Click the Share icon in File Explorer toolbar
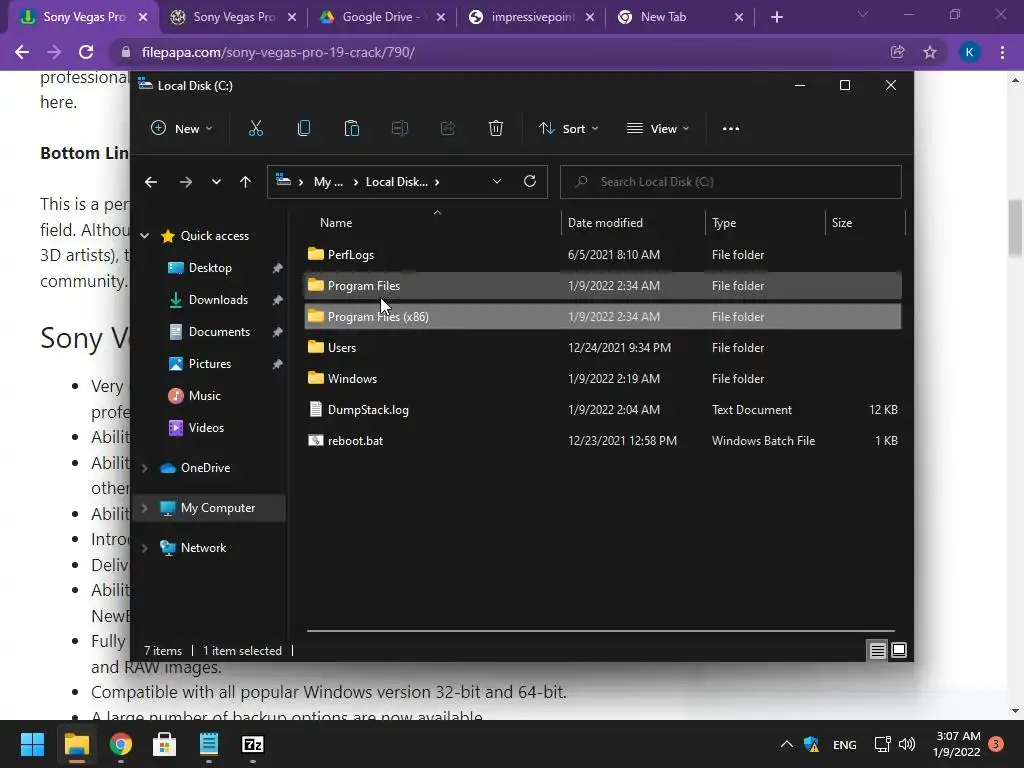This screenshot has height=768, width=1024. click(447, 129)
